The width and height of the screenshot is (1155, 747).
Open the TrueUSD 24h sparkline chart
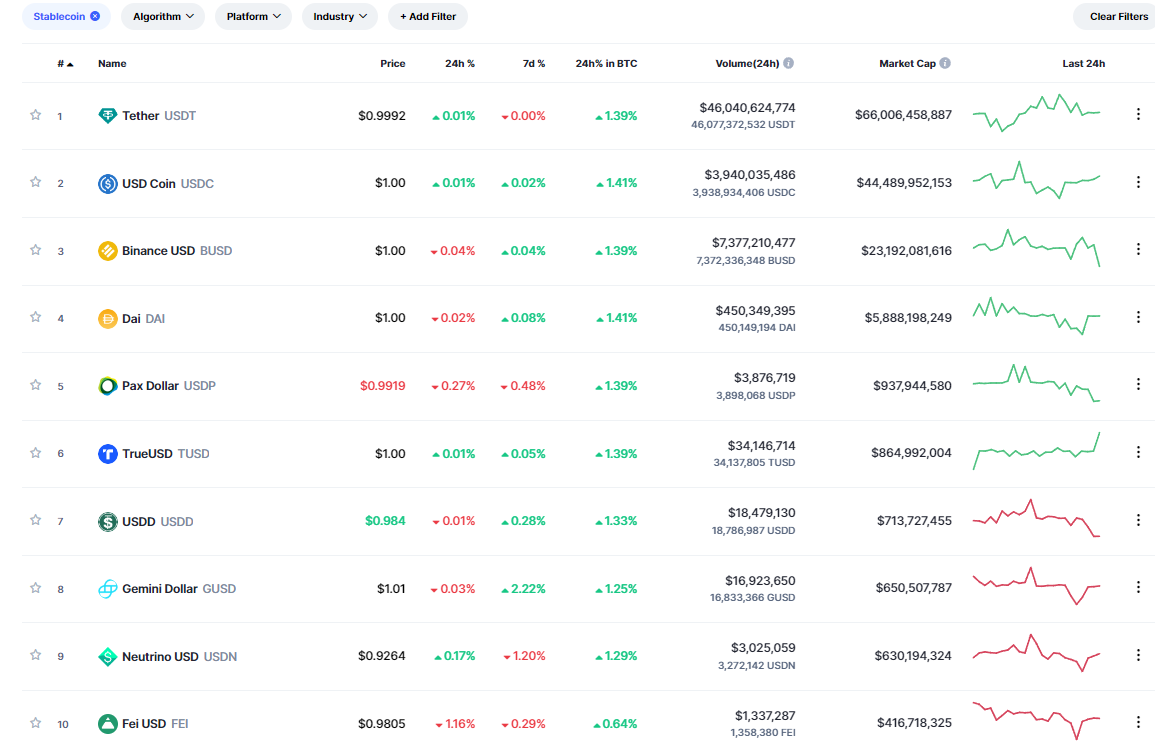[1036, 452]
